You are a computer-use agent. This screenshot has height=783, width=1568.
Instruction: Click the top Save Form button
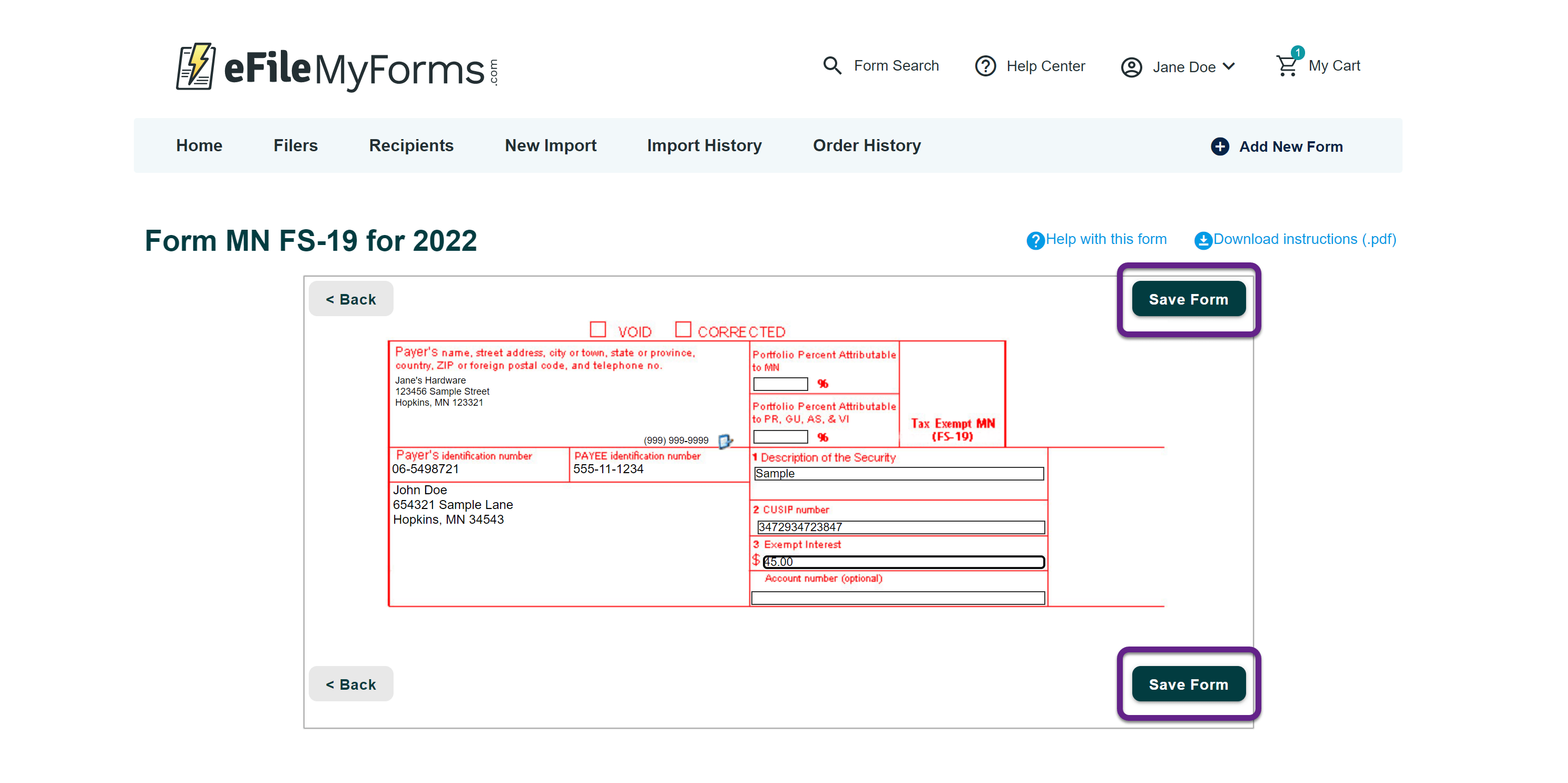point(1188,299)
